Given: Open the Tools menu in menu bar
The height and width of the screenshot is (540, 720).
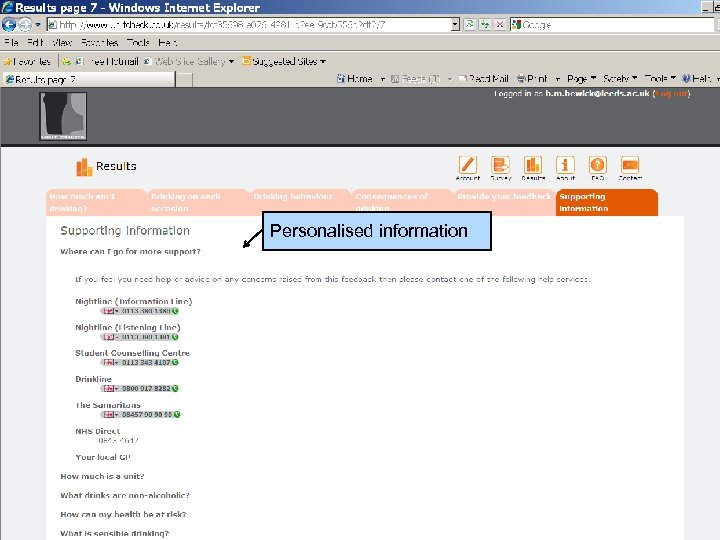Looking at the screenshot, I should 138,43.
